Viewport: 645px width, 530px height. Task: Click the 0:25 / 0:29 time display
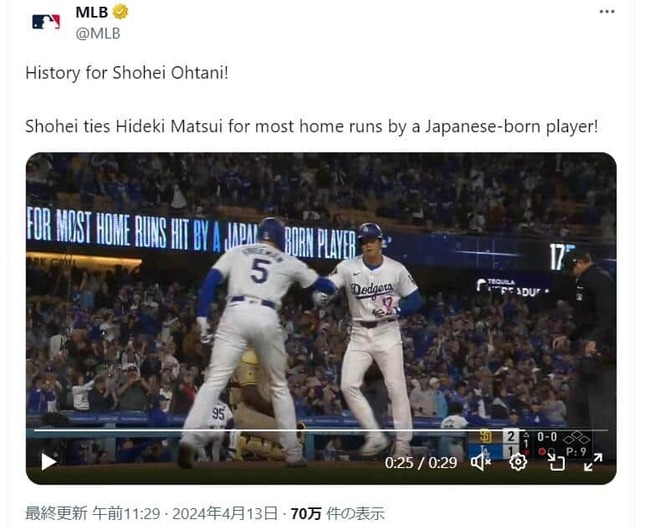421,463
